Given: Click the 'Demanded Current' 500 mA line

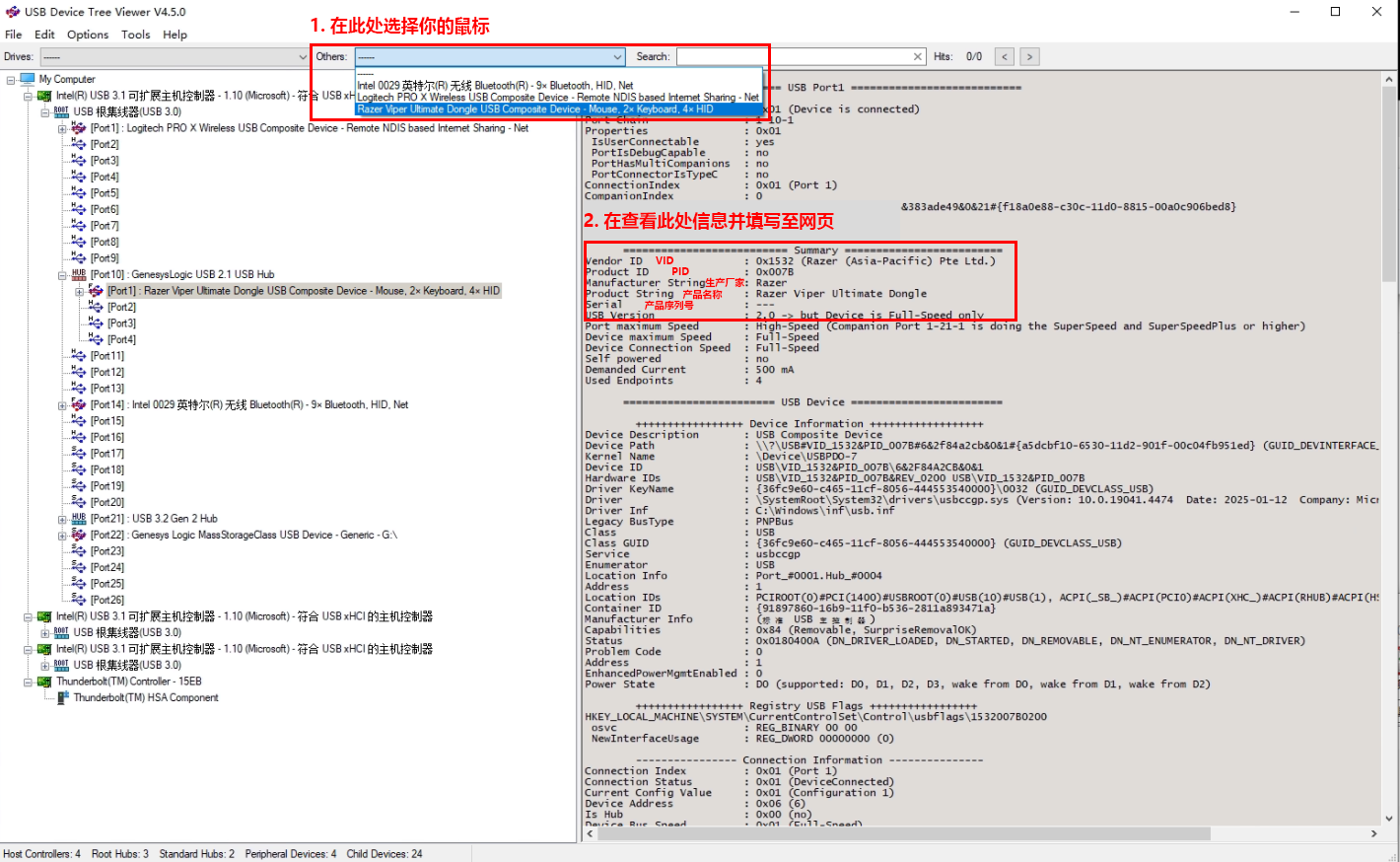Looking at the screenshot, I should pyautogui.click(x=689, y=370).
